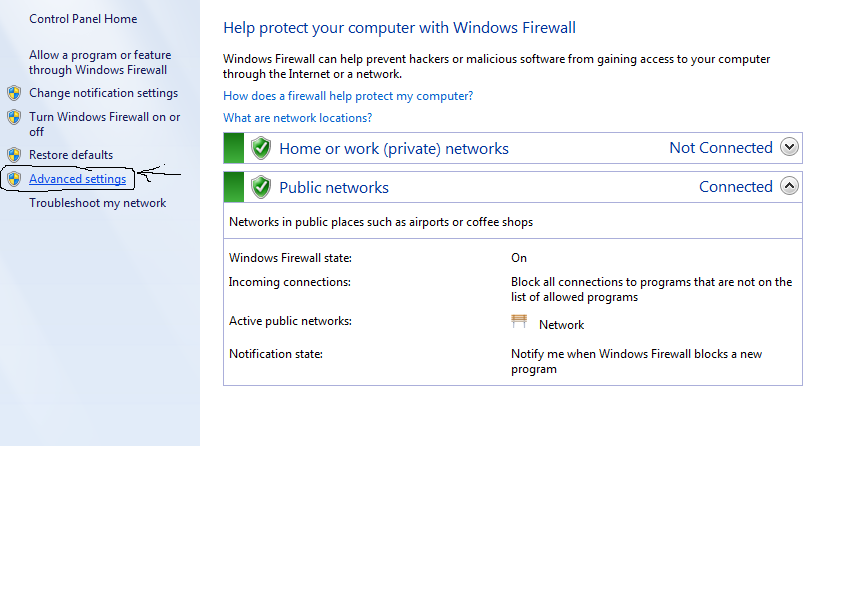Click shield icon beside Change notification settings
853x589 pixels.
tap(14, 93)
